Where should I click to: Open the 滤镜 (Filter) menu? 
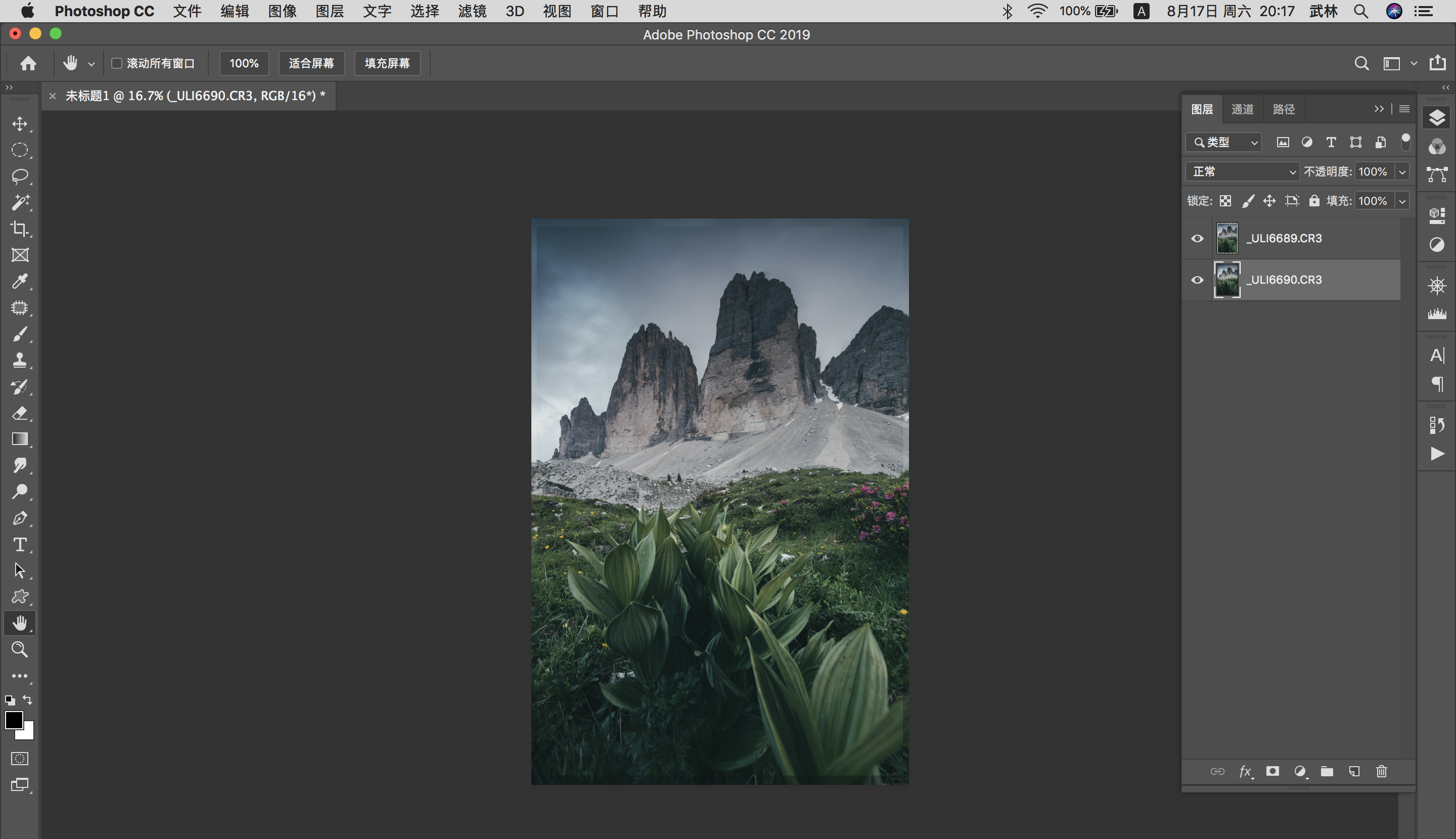coord(472,11)
